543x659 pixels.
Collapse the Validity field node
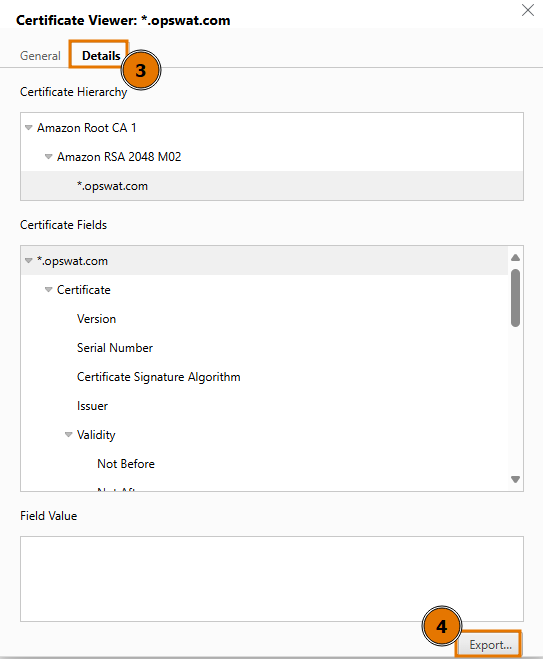pyautogui.click(x=69, y=435)
